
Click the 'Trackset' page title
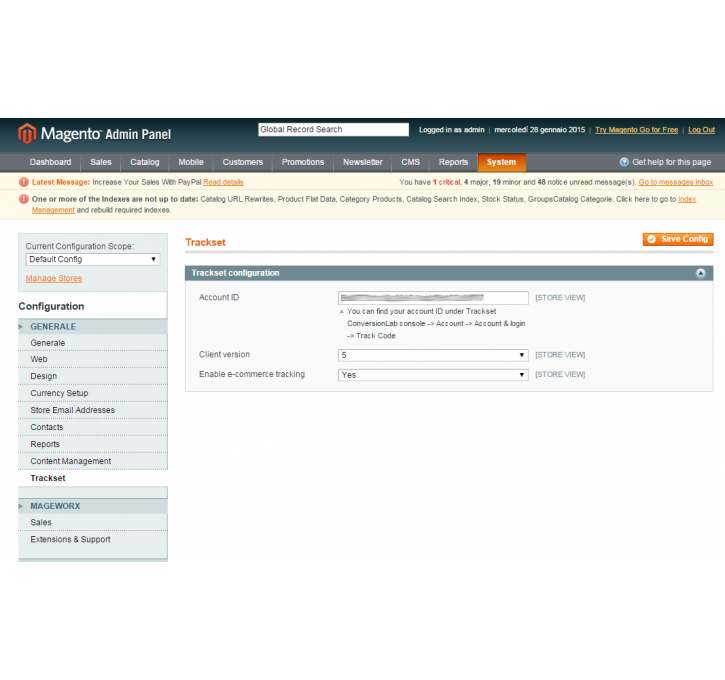tap(205, 243)
